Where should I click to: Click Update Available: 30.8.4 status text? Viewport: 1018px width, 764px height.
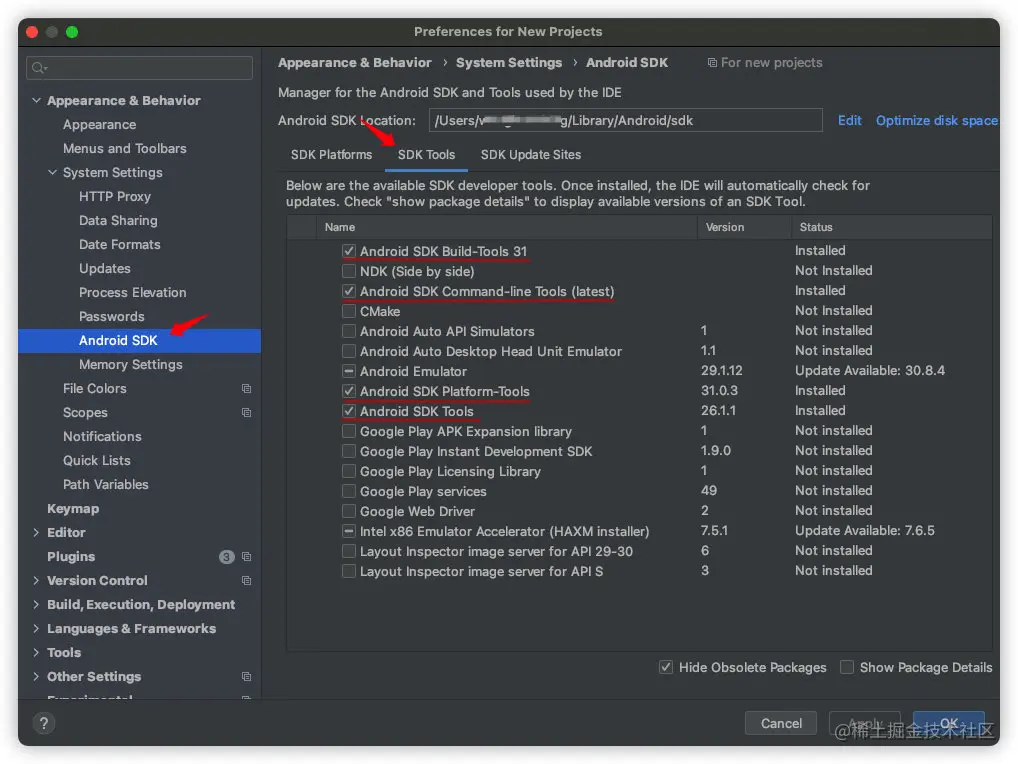pyautogui.click(x=869, y=371)
